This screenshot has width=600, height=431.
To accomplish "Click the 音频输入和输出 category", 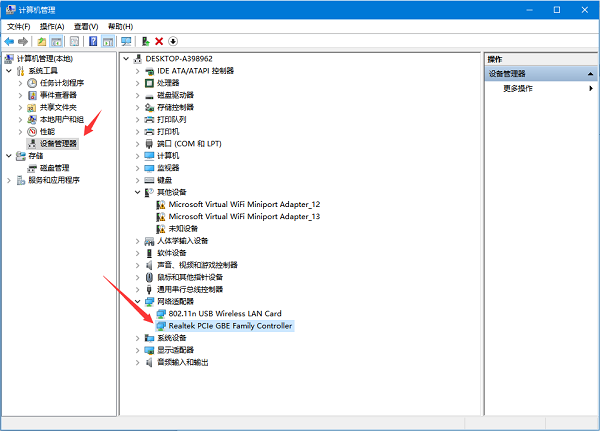I will point(183,362).
